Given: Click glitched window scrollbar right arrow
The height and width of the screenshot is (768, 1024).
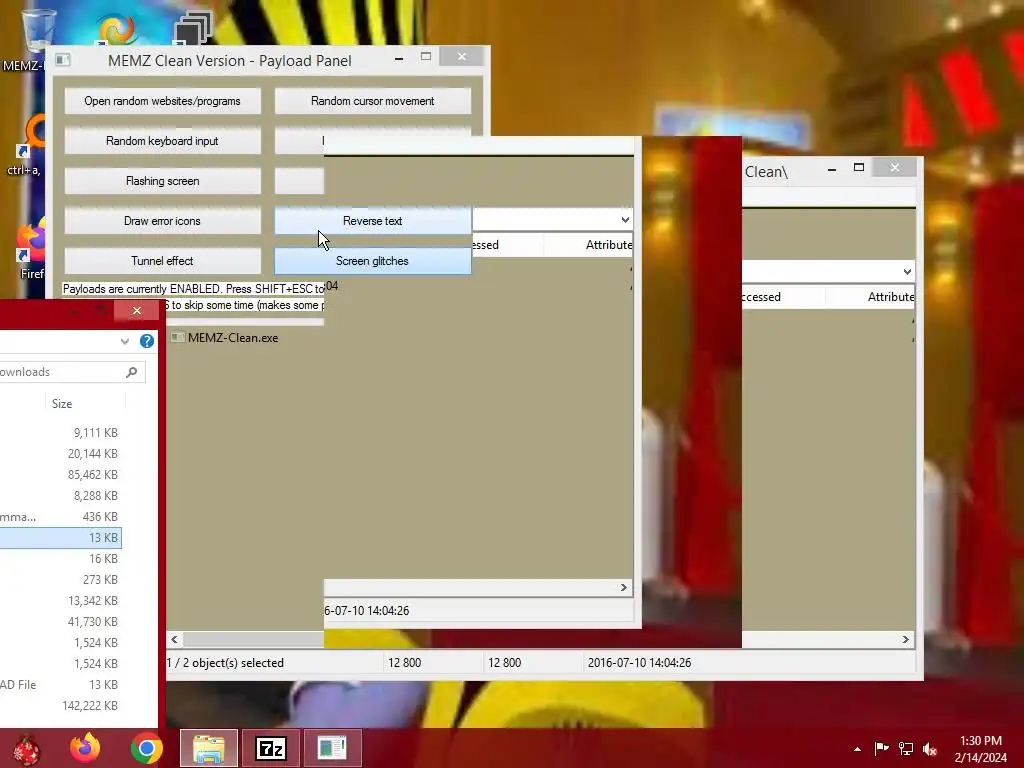Looking at the screenshot, I should coord(623,588).
